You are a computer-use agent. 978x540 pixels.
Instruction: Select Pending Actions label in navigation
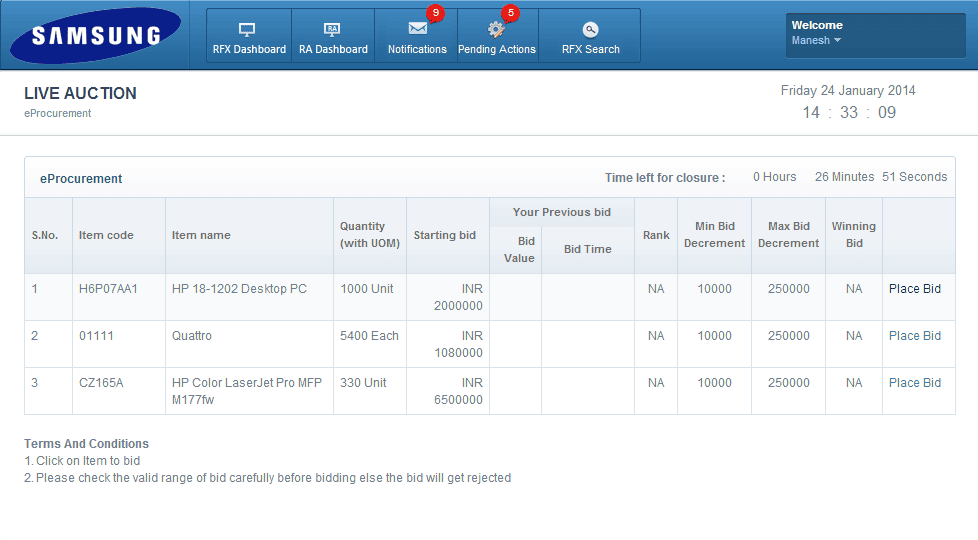[x=496, y=49]
